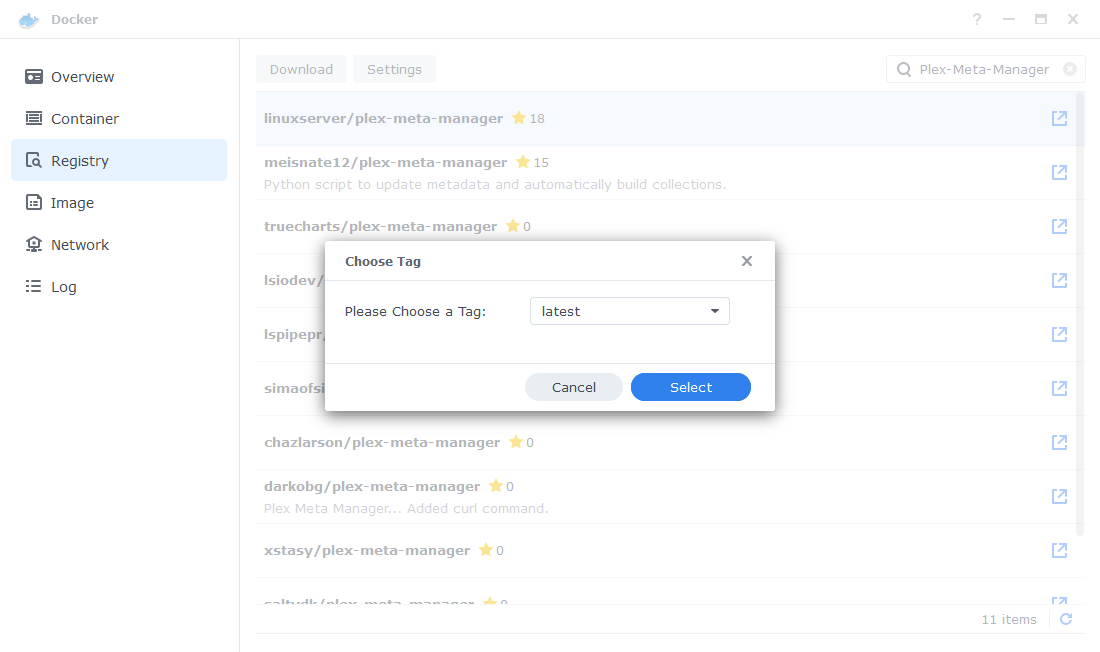Refresh the registry list
The image size is (1100, 652).
tap(1066, 619)
